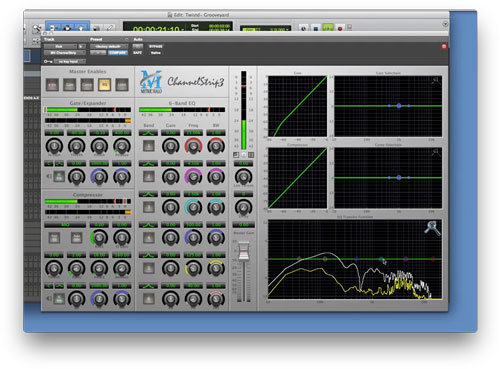500x369 pixels.
Task: Open filter type selector of blue EQ band
Action: pos(148,225)
